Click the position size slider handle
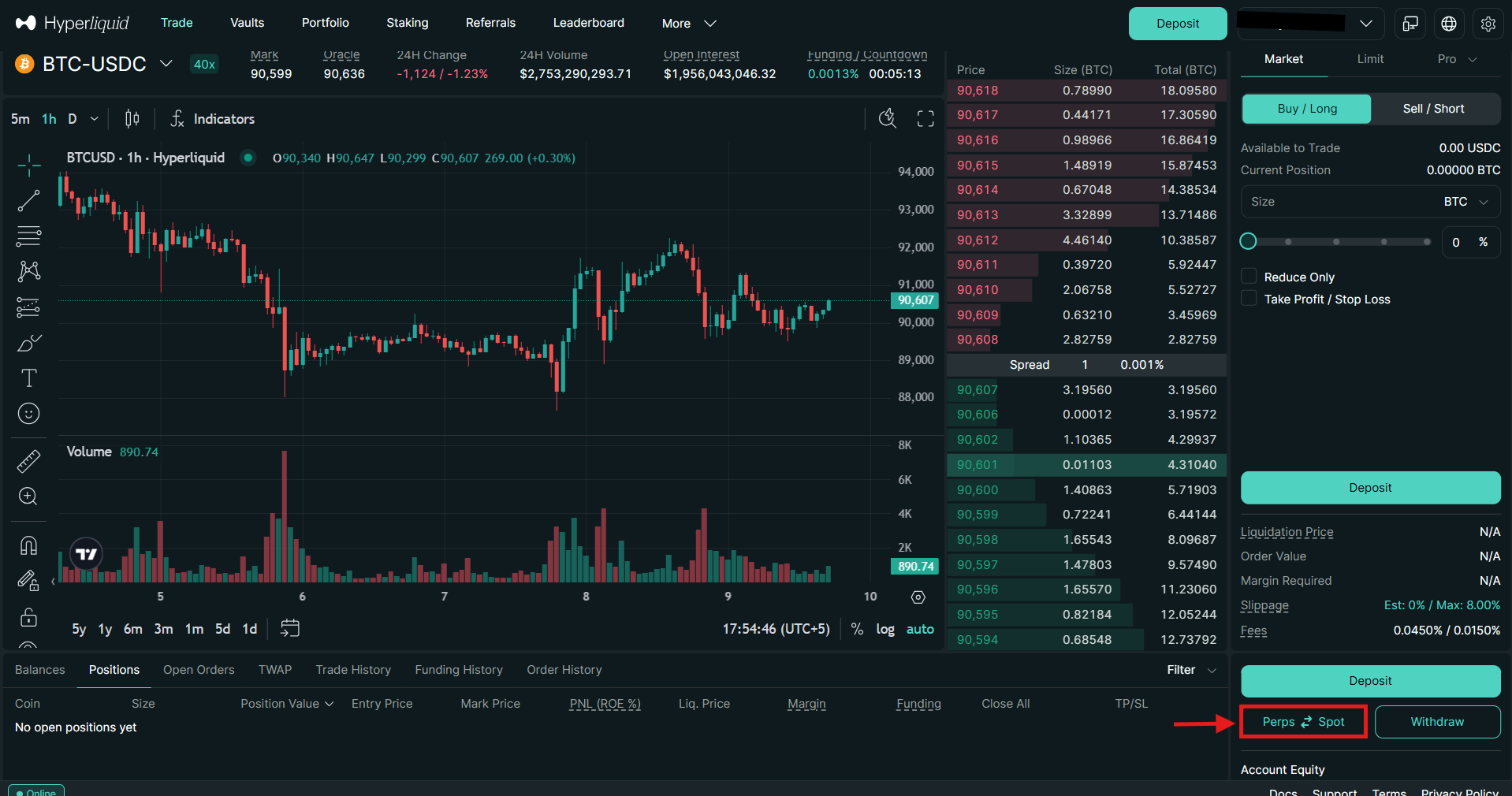1512x796 pixels. tap(1248, 241)
